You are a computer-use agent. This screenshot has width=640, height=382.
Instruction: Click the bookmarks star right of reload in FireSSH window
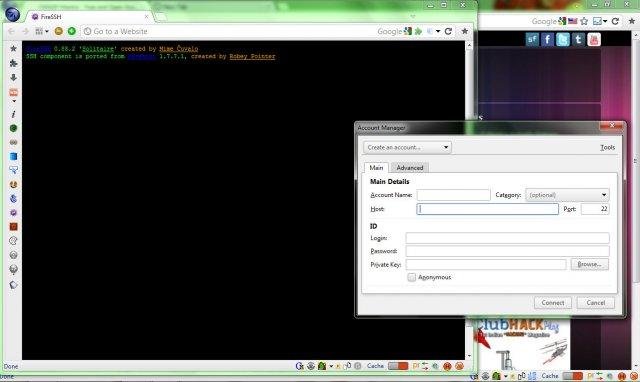[x=464, y=31]
